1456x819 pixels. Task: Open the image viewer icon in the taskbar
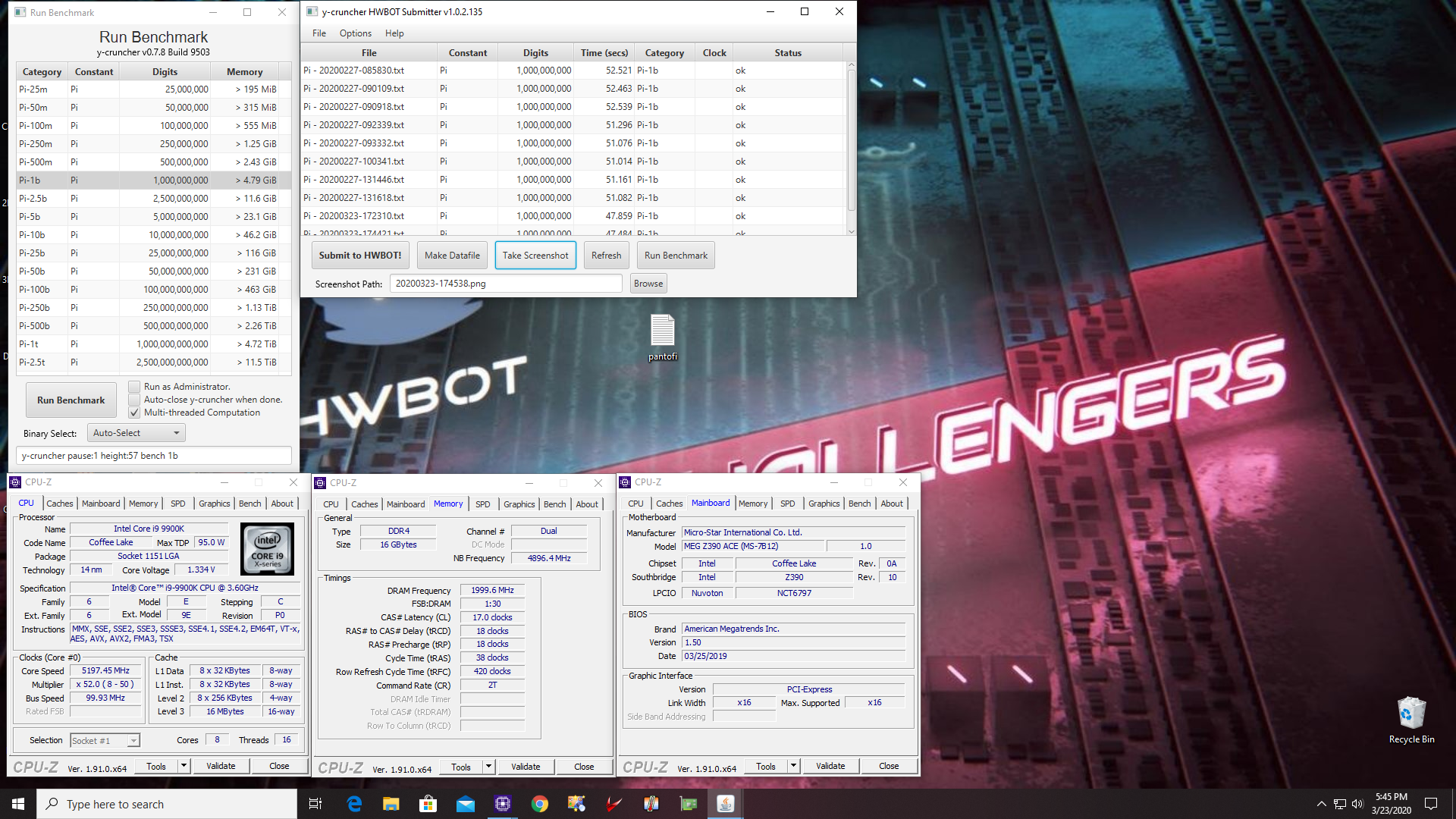(x=577, y=804)
